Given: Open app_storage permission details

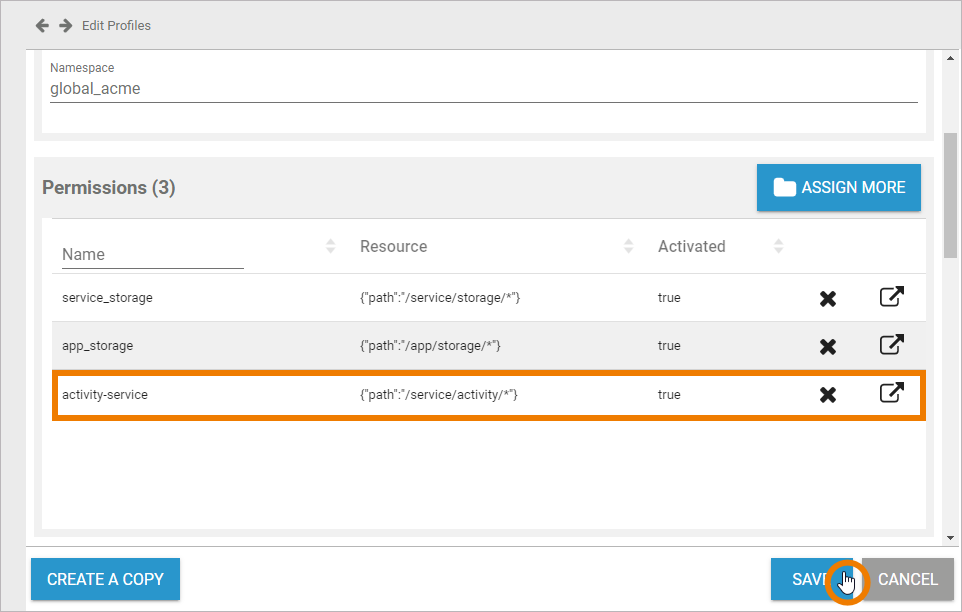Looking at the screenshot, I should [891, 345].
